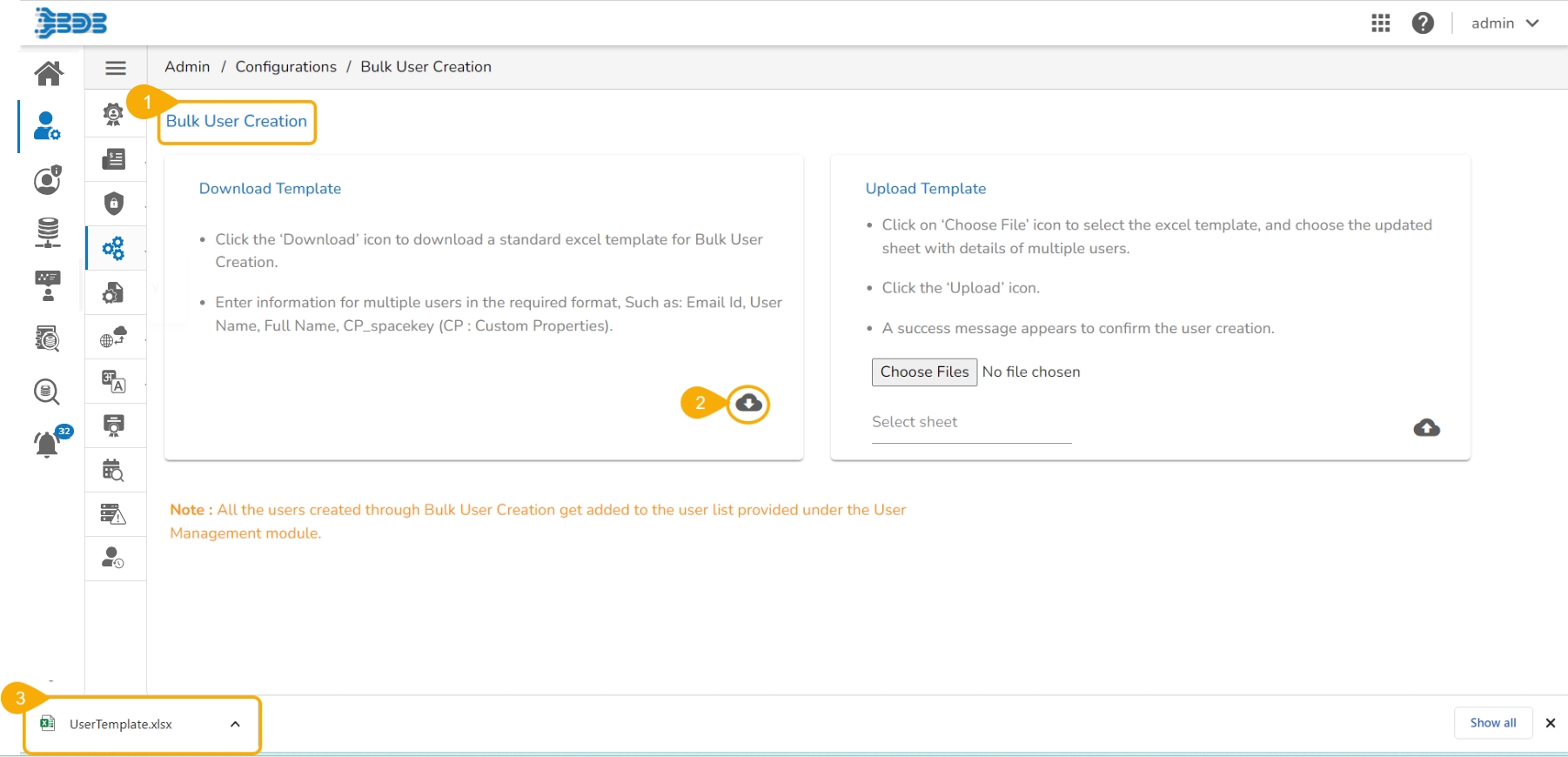Expand the admin user dropdown
1568x757 pixels.
coord(1505,23)
